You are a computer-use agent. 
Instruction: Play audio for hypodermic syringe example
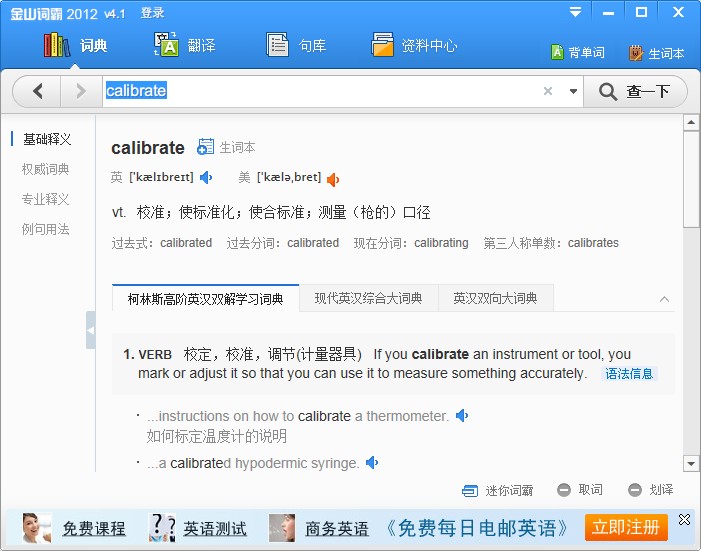(x=372, y=462)
